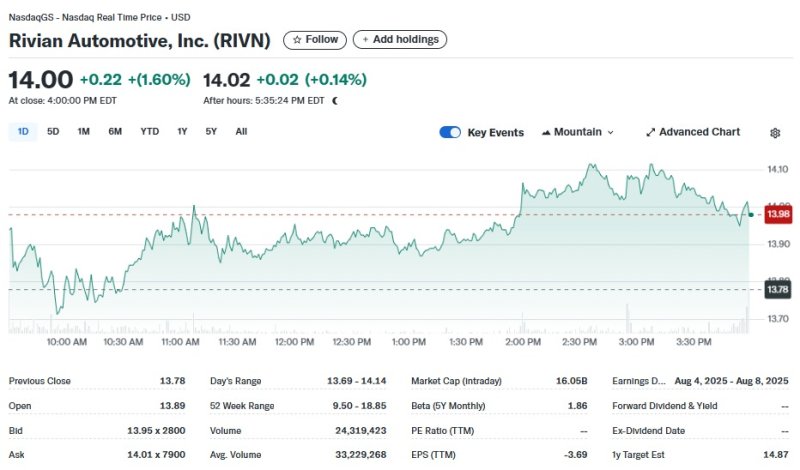Click the Advanced Chart expand-arrows icon
Screen dimensions: 800x470
(x=650, y=133)
